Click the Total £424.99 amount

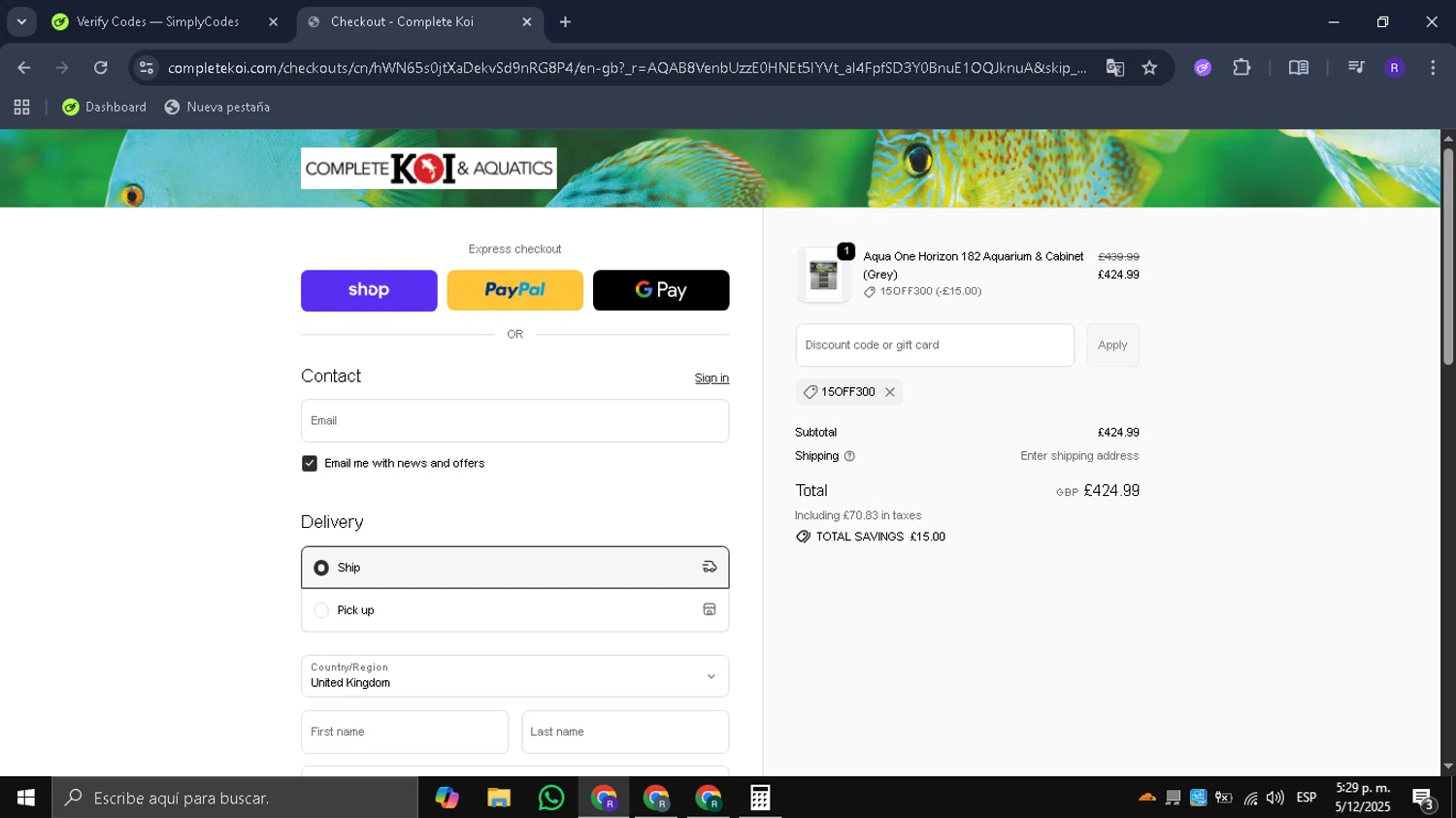[1111, 491]
